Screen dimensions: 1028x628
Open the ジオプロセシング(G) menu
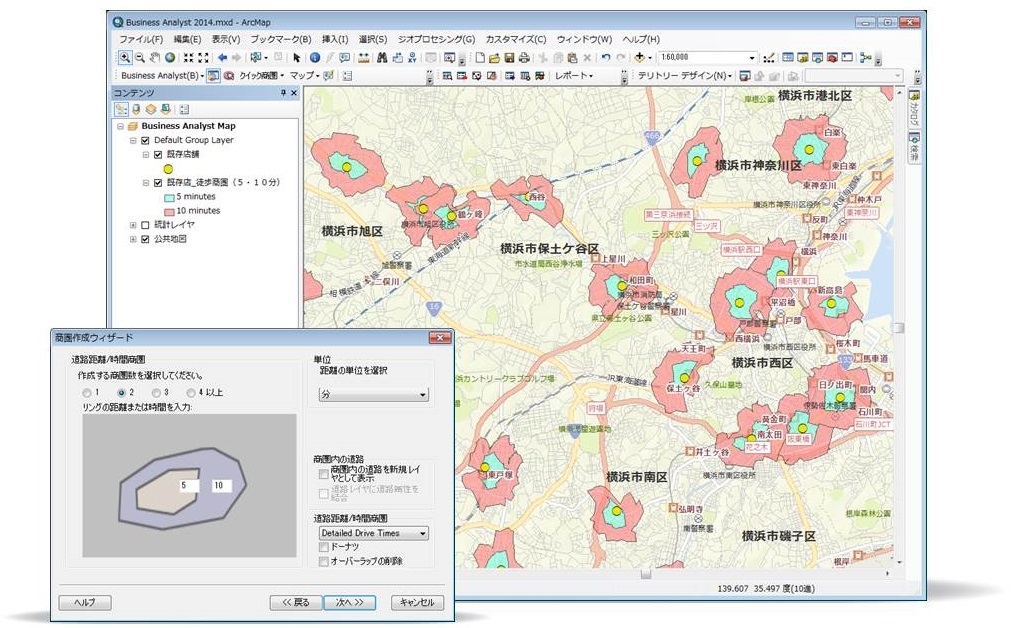point(437,39)
